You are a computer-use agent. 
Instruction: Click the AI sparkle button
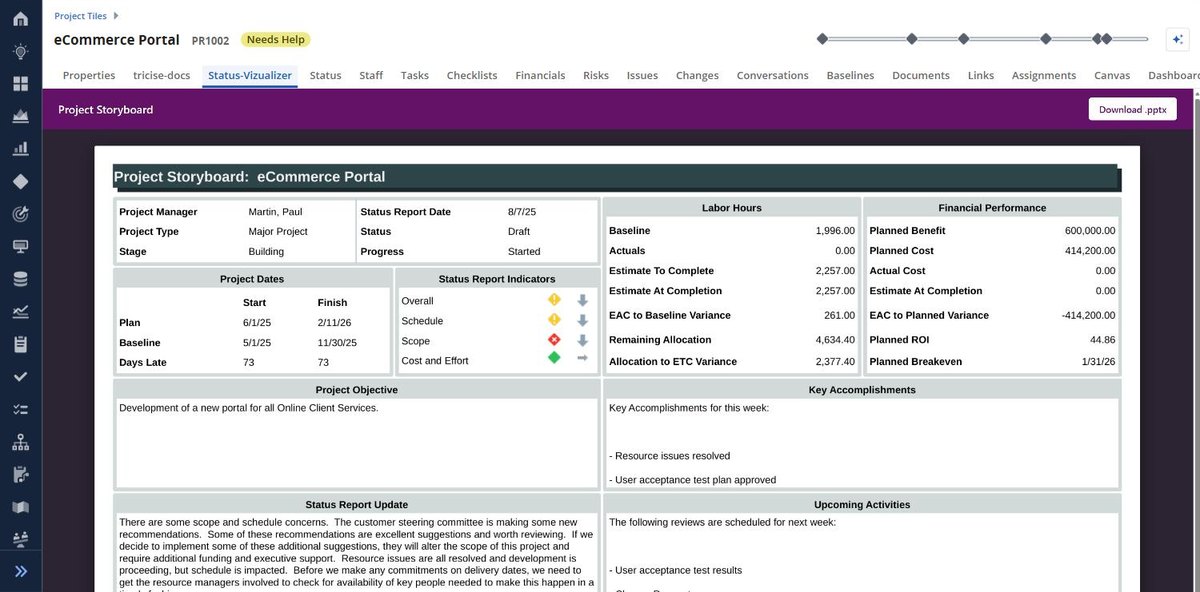click(x=1176, y=39)
